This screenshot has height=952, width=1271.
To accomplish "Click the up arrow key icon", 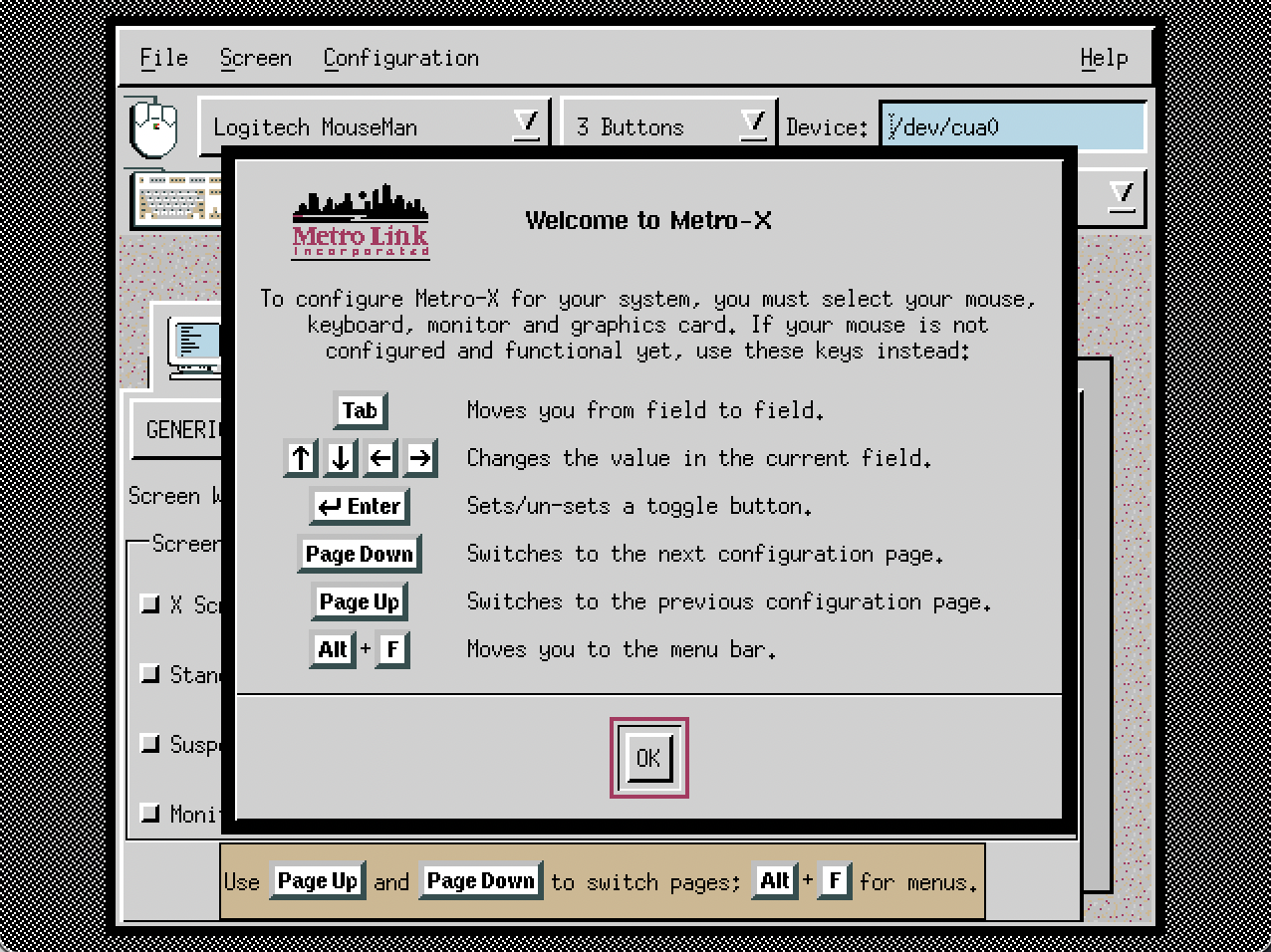I will (x=301, y=458).
